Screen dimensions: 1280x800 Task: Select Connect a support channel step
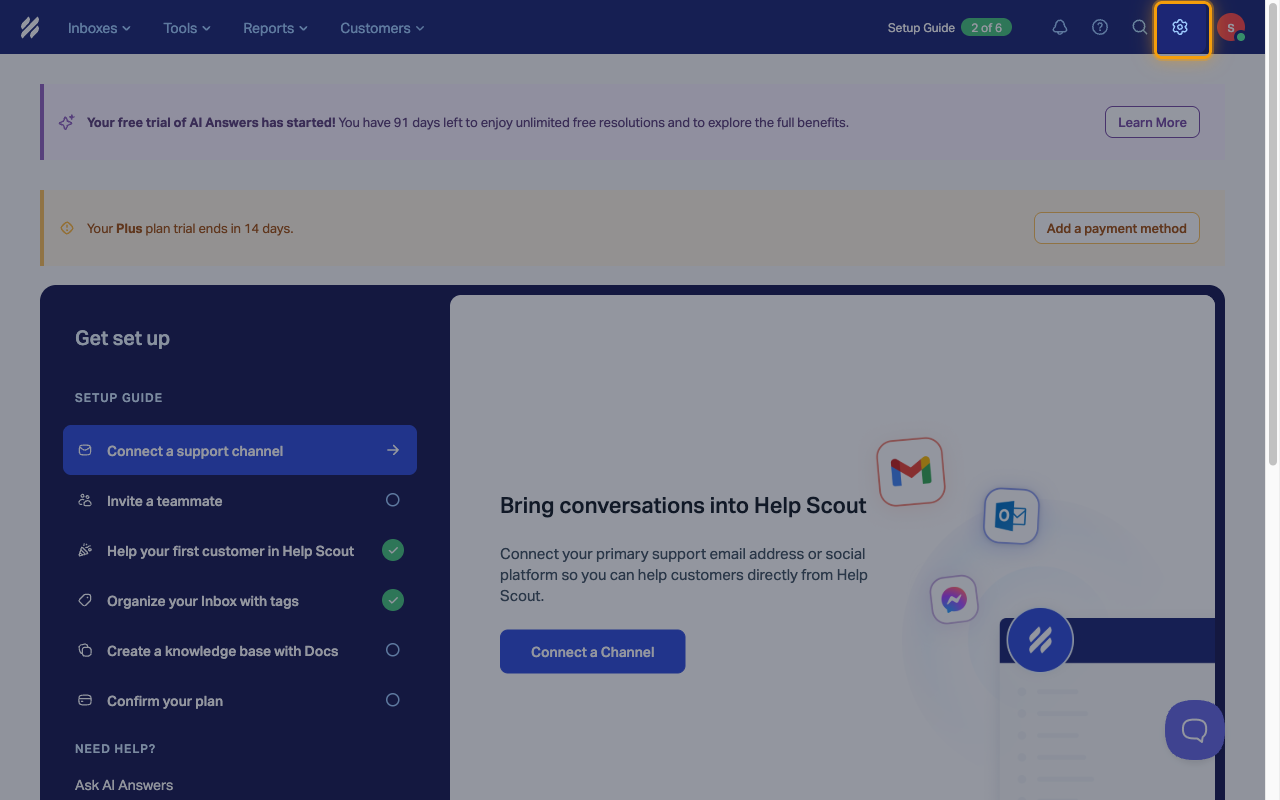[x=240, y=450]
